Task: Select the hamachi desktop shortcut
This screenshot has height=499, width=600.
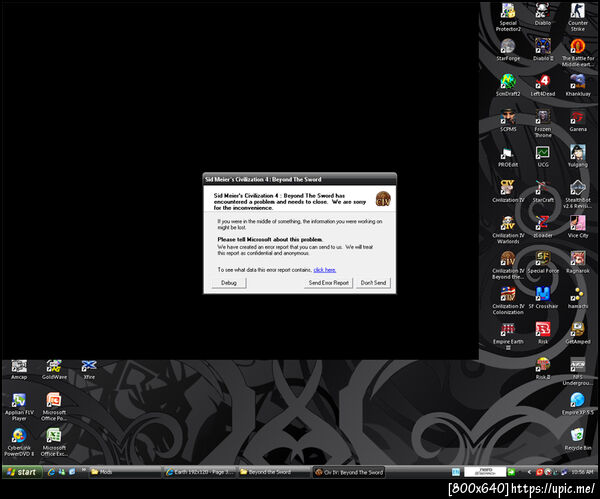Action: [x=577, y=298]
